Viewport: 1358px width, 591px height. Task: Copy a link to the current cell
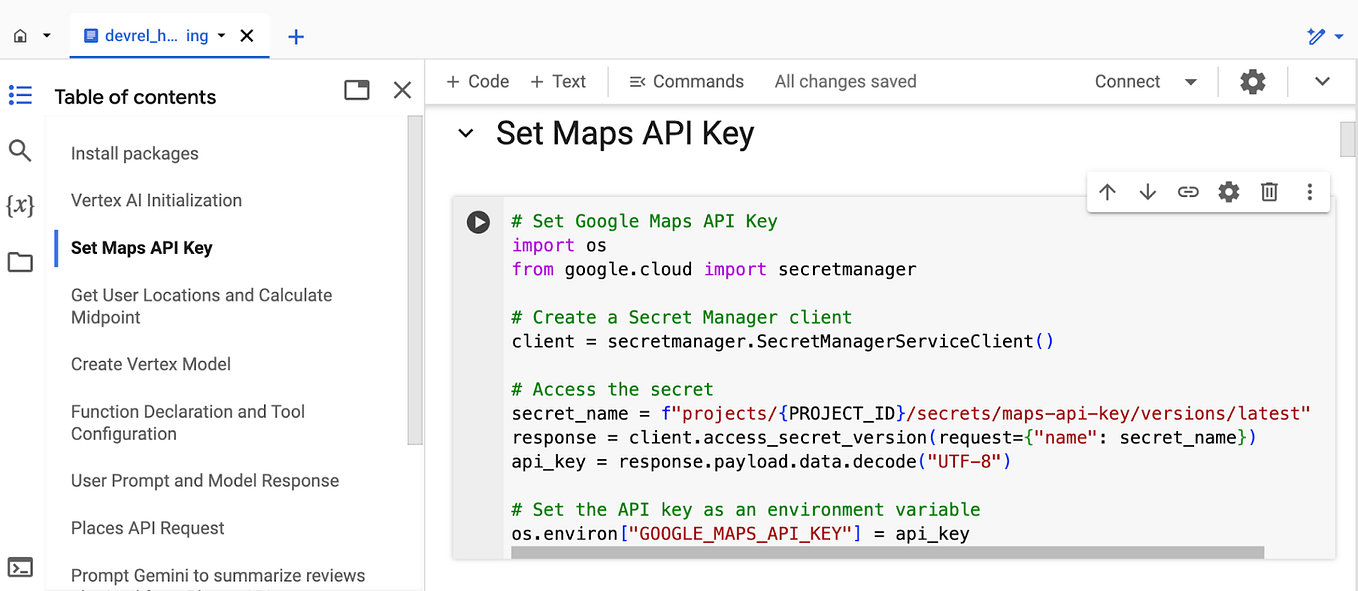(1188, 191)
